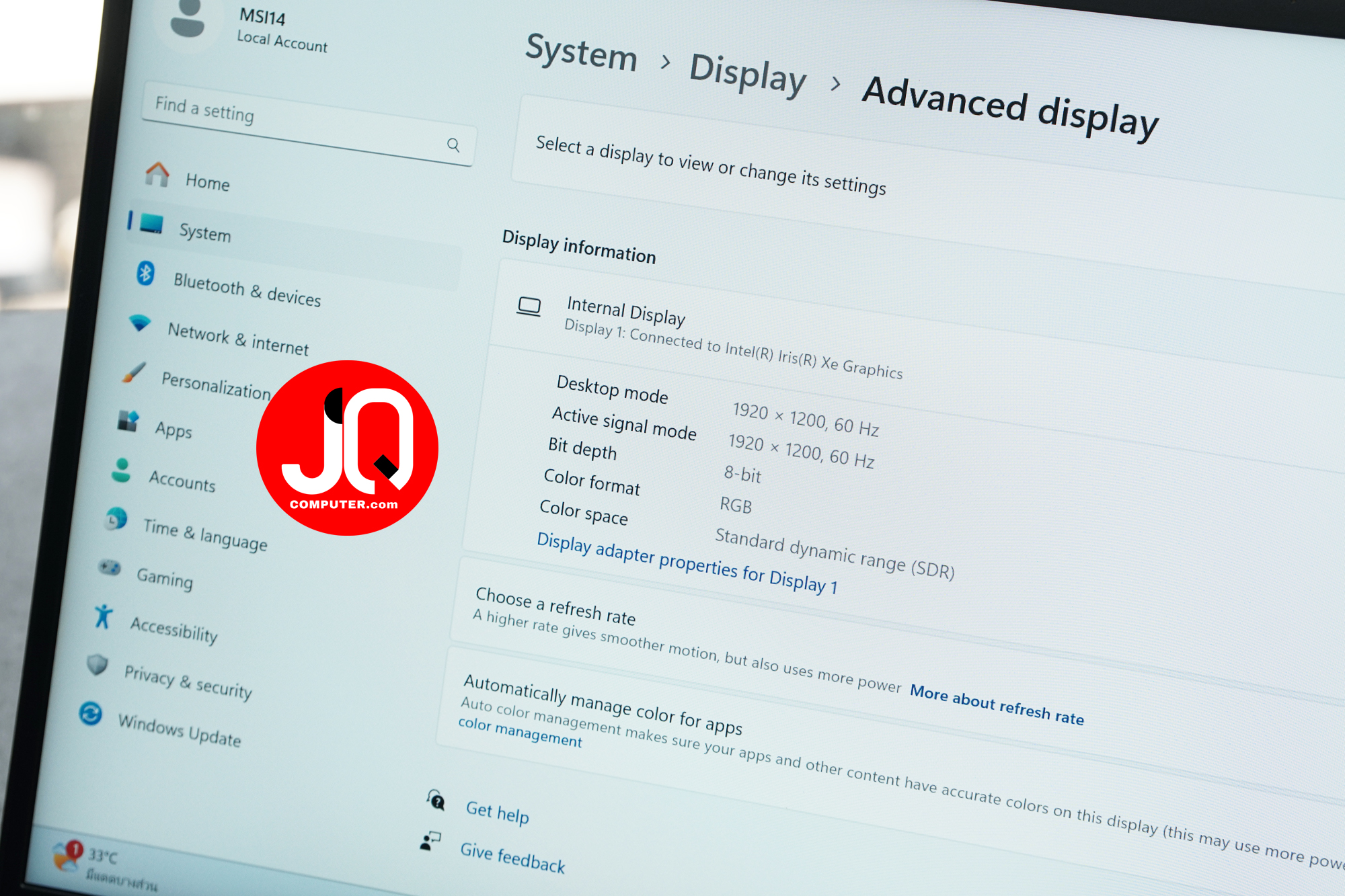Screen dimensions: 1345x896
Task: Select System in the sidebar
Action: (295, 244)
